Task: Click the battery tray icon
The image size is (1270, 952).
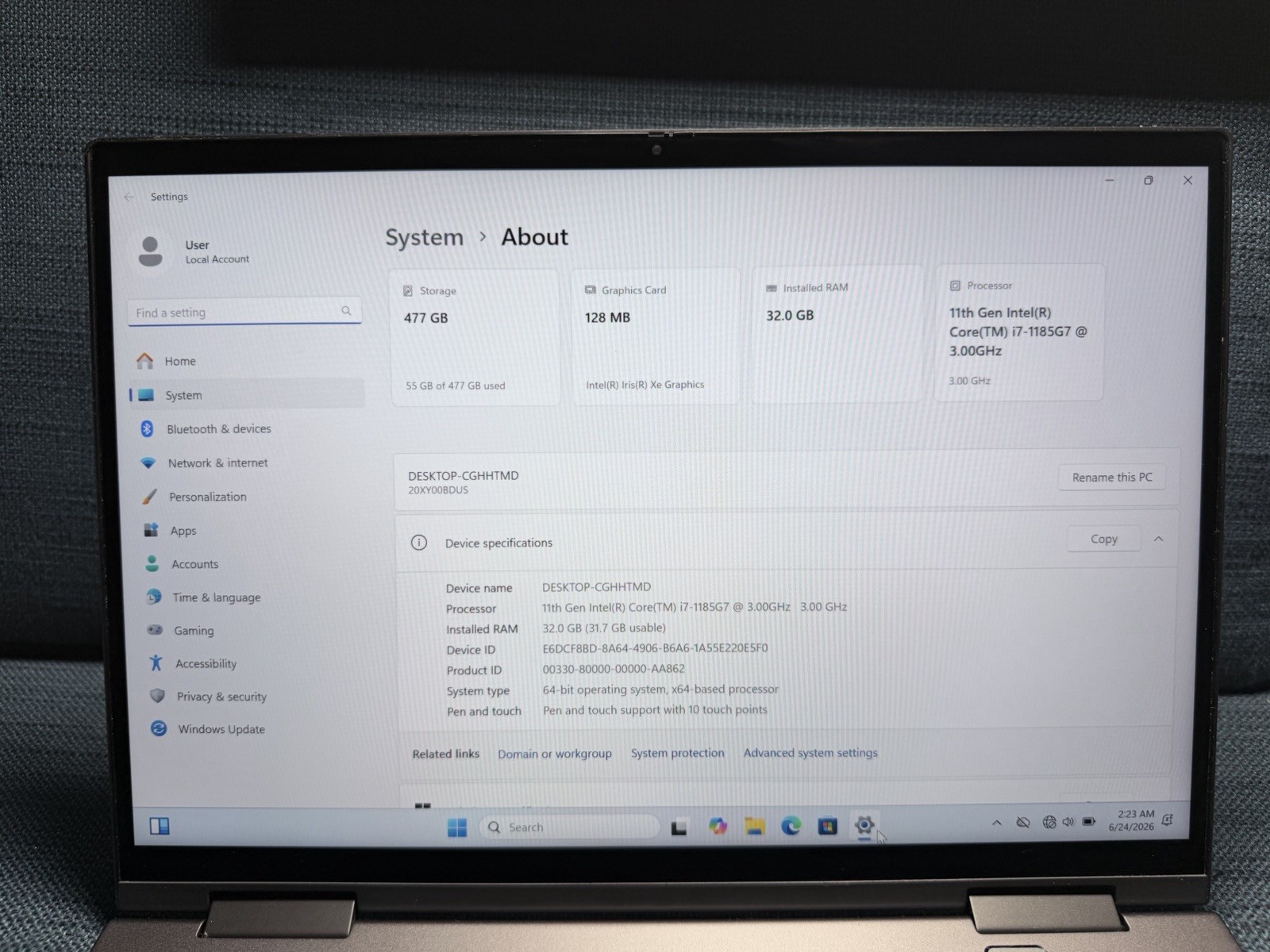Action: [x=1089, y=822]
